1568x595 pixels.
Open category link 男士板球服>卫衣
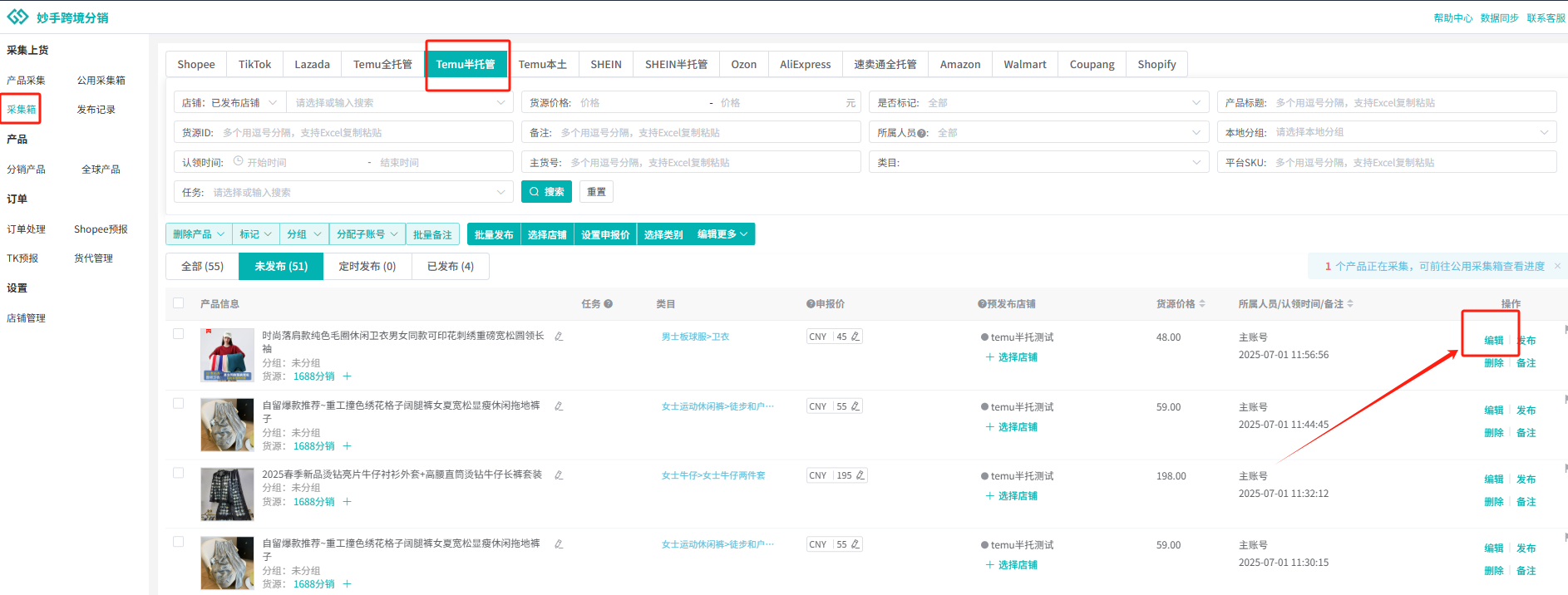point(695,337)
